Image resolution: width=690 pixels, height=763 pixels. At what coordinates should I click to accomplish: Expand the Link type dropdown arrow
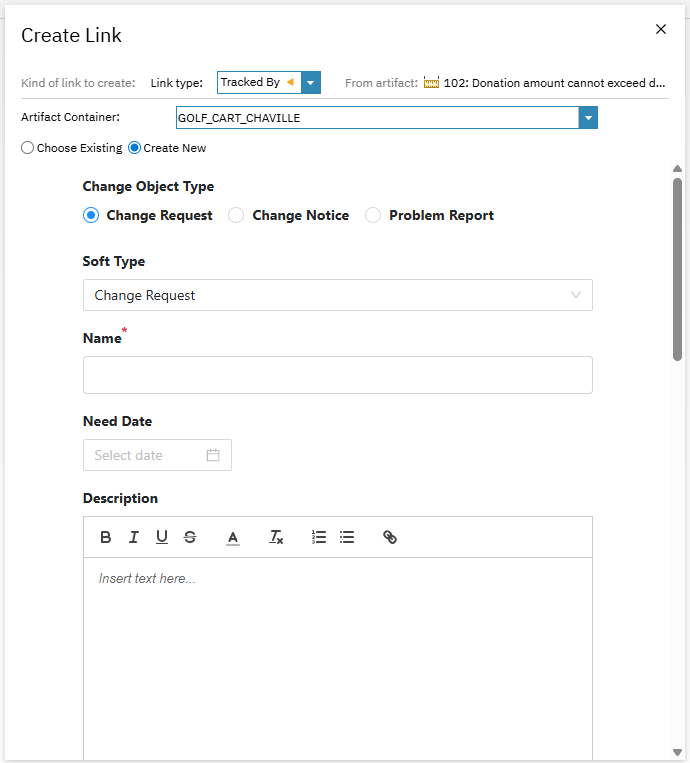pos(311,83)
